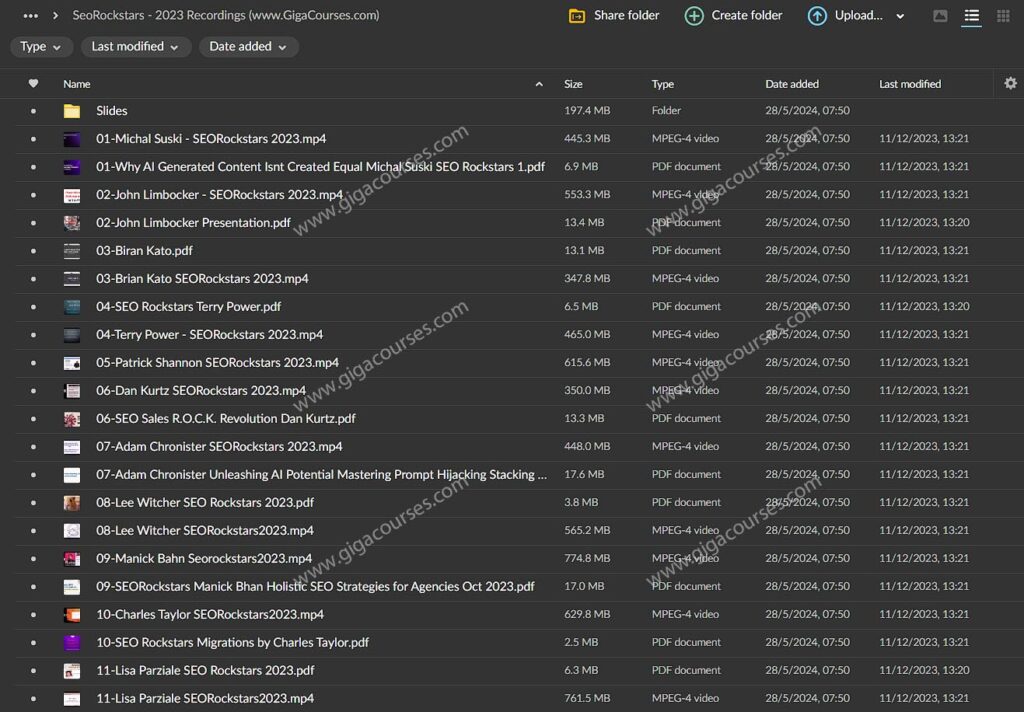1024x712 pixels.
Task: Switch to grid thumbnail view
Action: [x=1003, y=16]
